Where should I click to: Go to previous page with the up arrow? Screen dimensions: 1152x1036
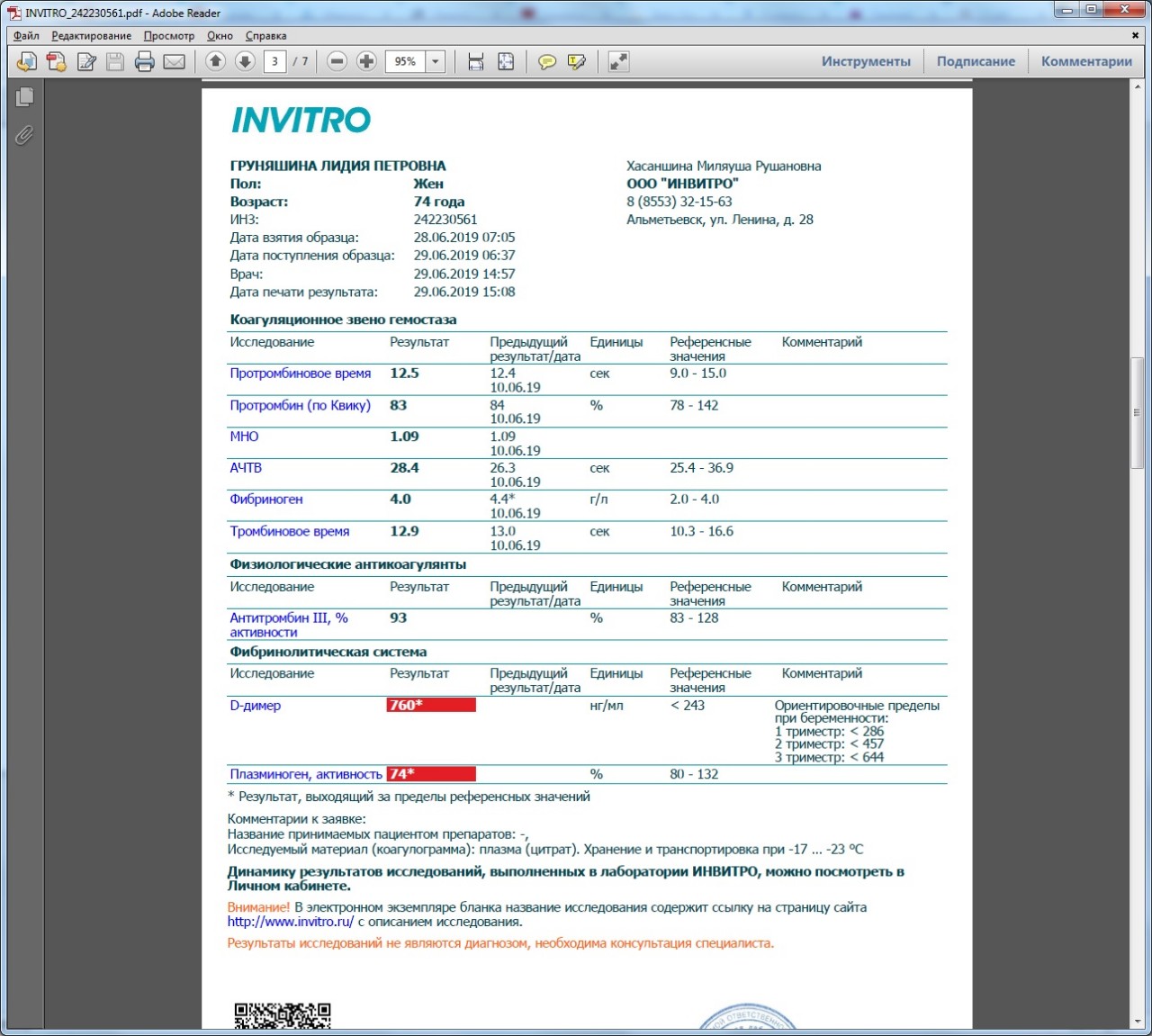[215, 61]
